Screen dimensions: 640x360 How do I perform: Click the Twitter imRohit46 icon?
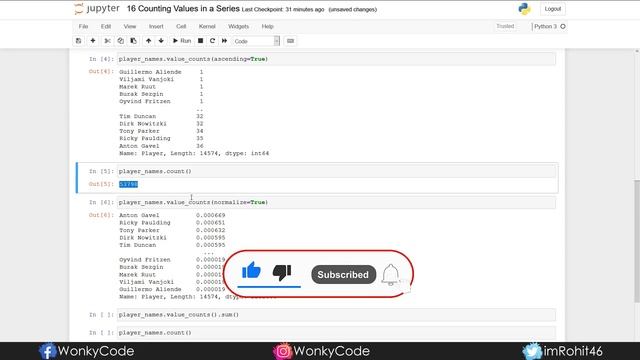[532, 351]
